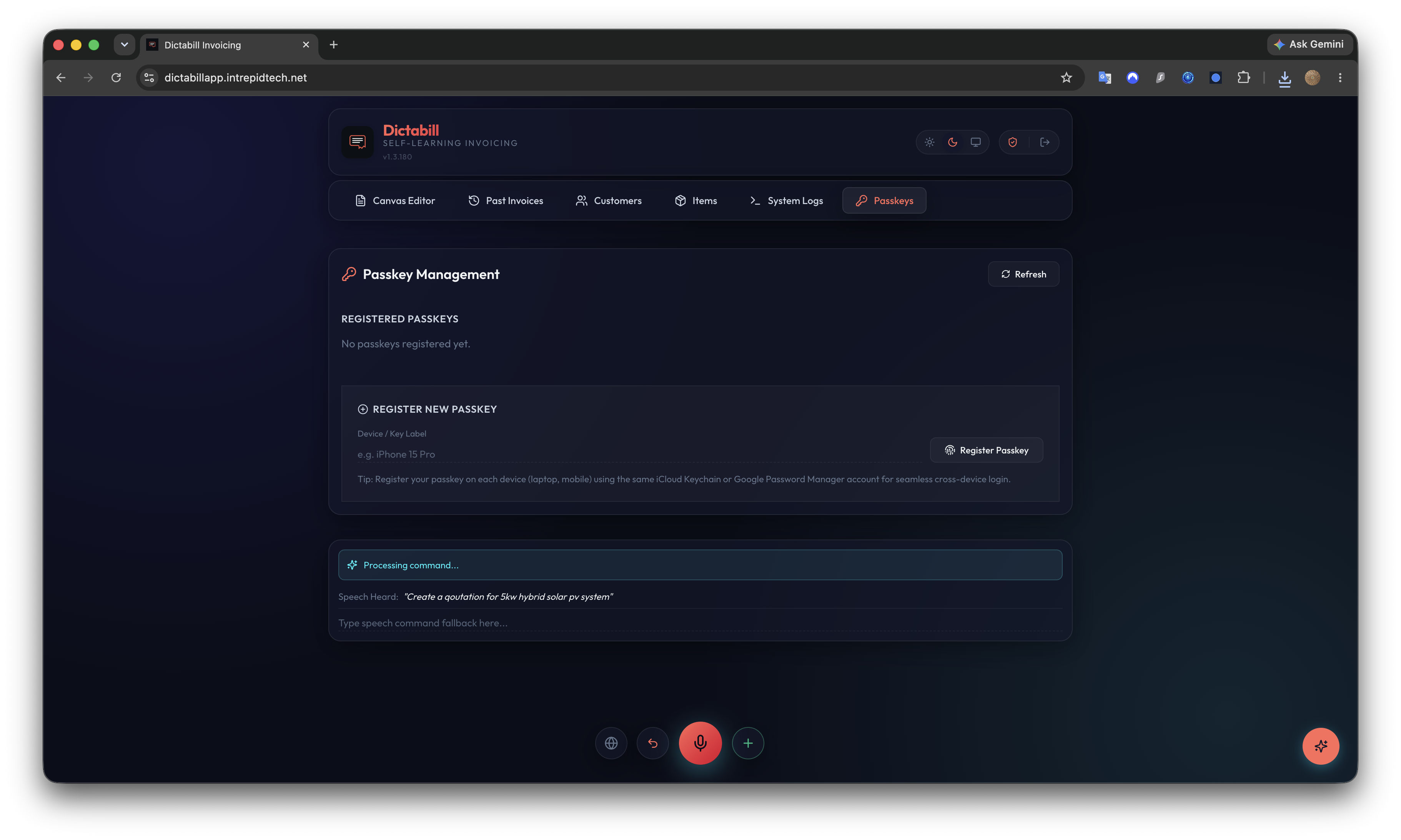The image size is (1401, 840).
Task: Switch to dark theme moon icon
Action: pos(952,142)
